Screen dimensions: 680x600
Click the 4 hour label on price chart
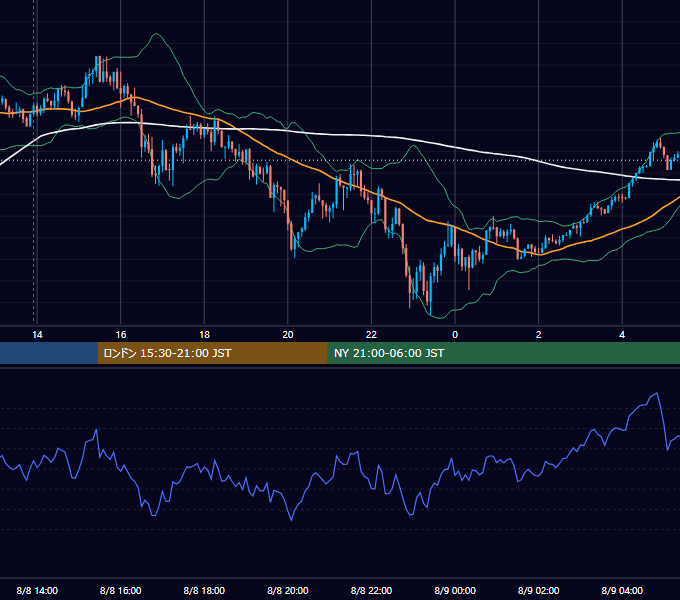click(x=622, y=335)
